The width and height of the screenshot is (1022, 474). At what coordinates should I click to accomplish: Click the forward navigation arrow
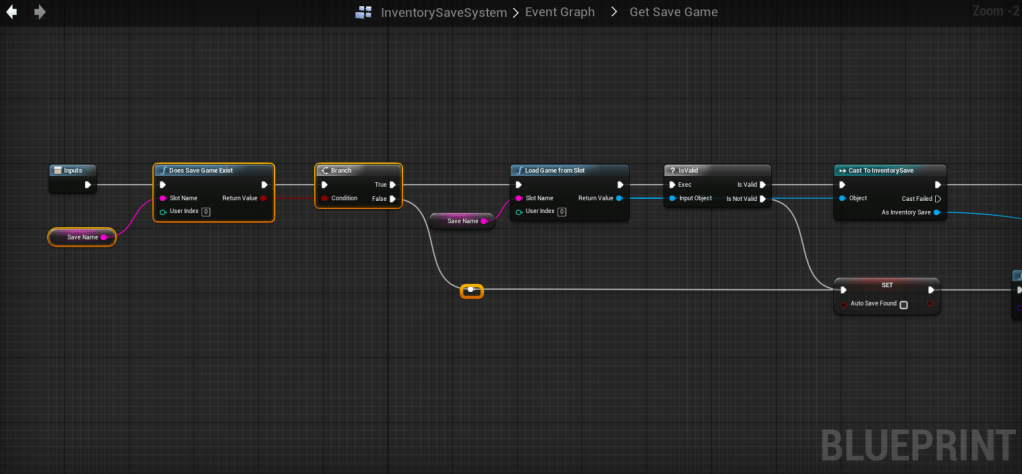click(40, 12)
